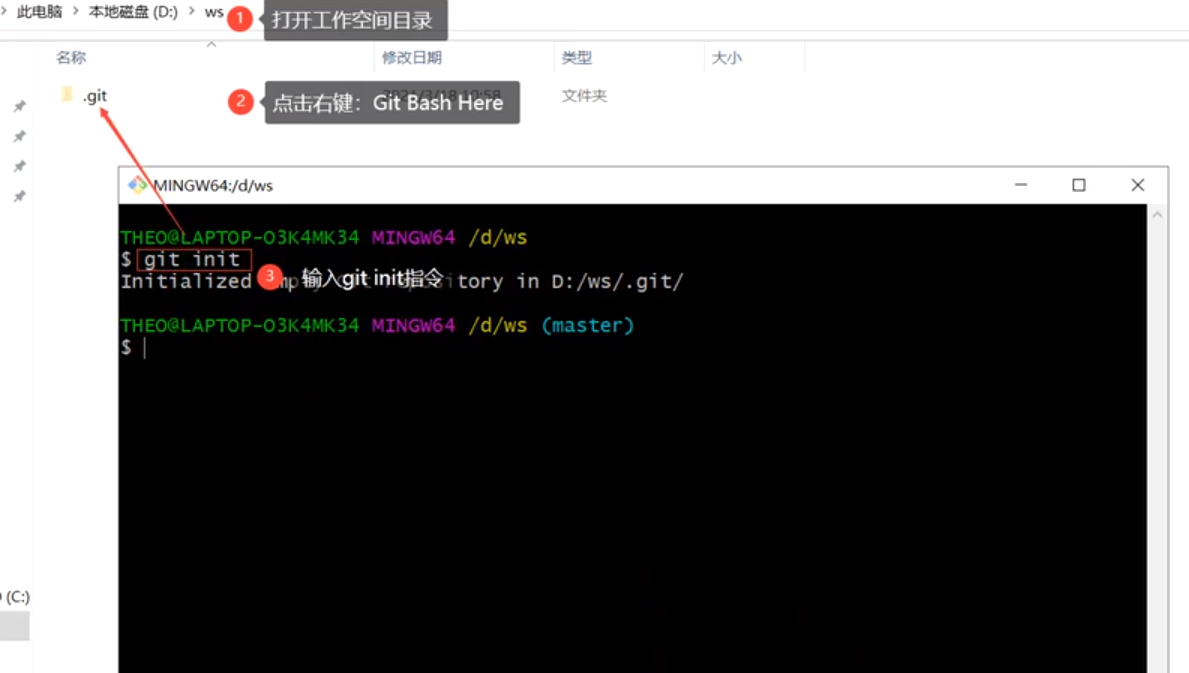Image resolution: width=1189 pixels, height=673 pixels.
Task: Click D:/ws/.git/ path in terminal output
Action: pos(617,281)
